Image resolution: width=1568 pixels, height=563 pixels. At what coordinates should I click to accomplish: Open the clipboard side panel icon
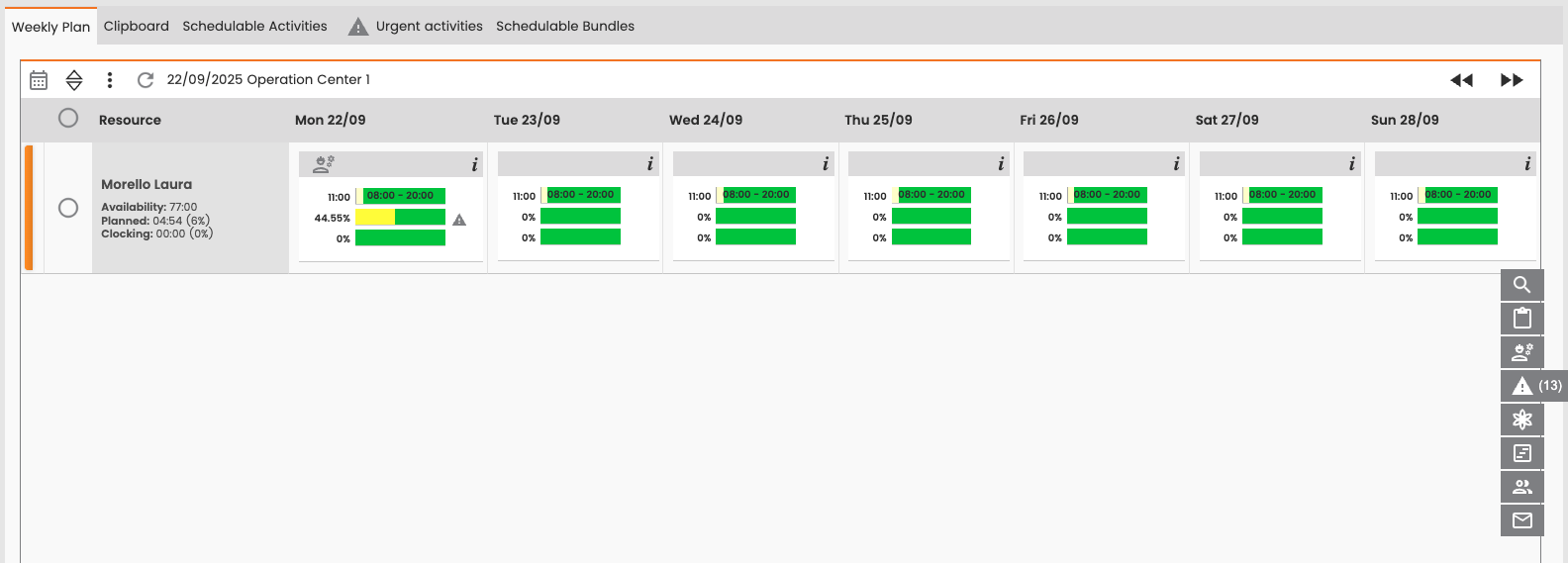(1522, 319)
